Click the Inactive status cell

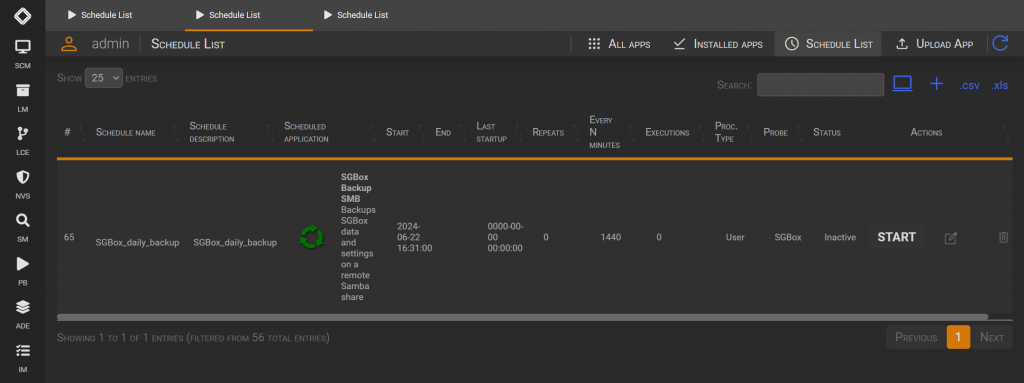pos(840,237)
